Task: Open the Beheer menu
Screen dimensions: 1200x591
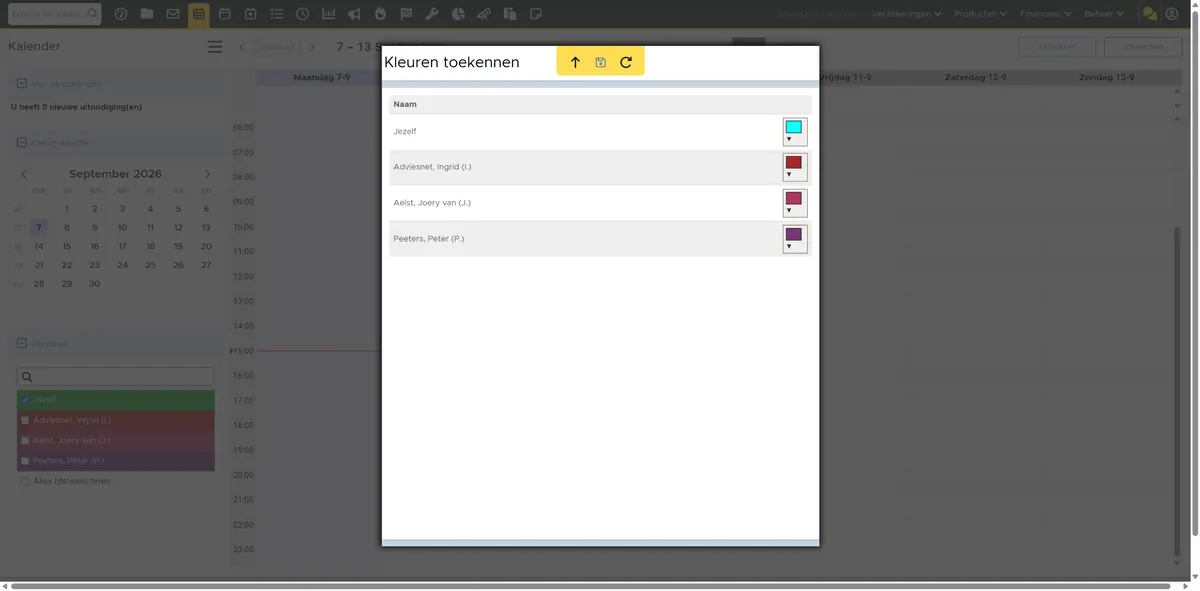Action: pos(1104,14)
